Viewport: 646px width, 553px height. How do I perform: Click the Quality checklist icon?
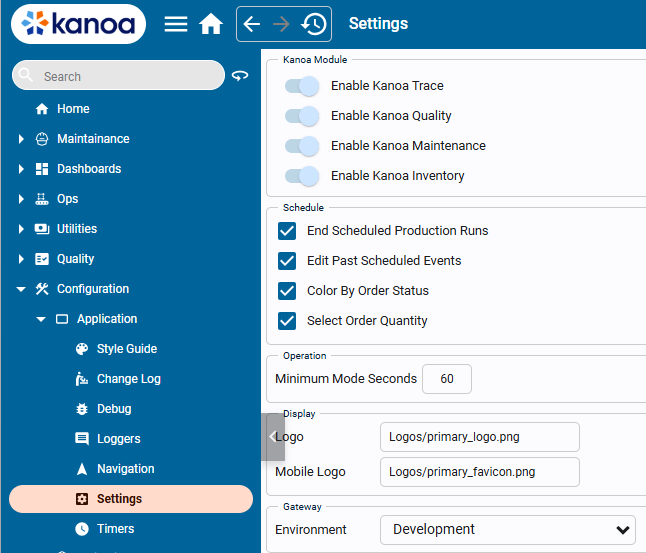tap(42, 259)
